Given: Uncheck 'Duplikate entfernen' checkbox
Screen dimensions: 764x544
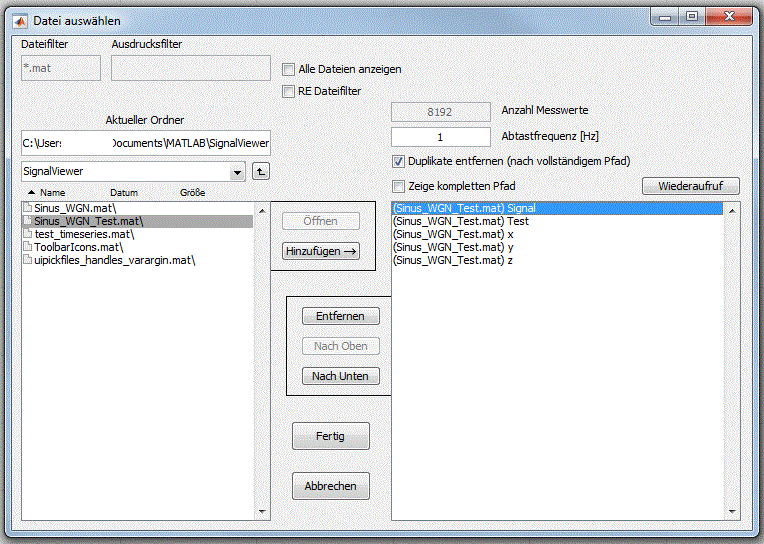Looking at the screenshot, I should click(399, 161).
